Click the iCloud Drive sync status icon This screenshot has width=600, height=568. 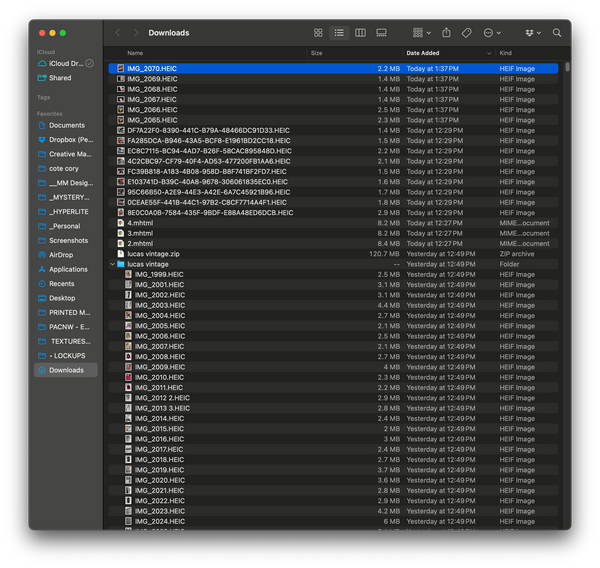tap(89, 64)
